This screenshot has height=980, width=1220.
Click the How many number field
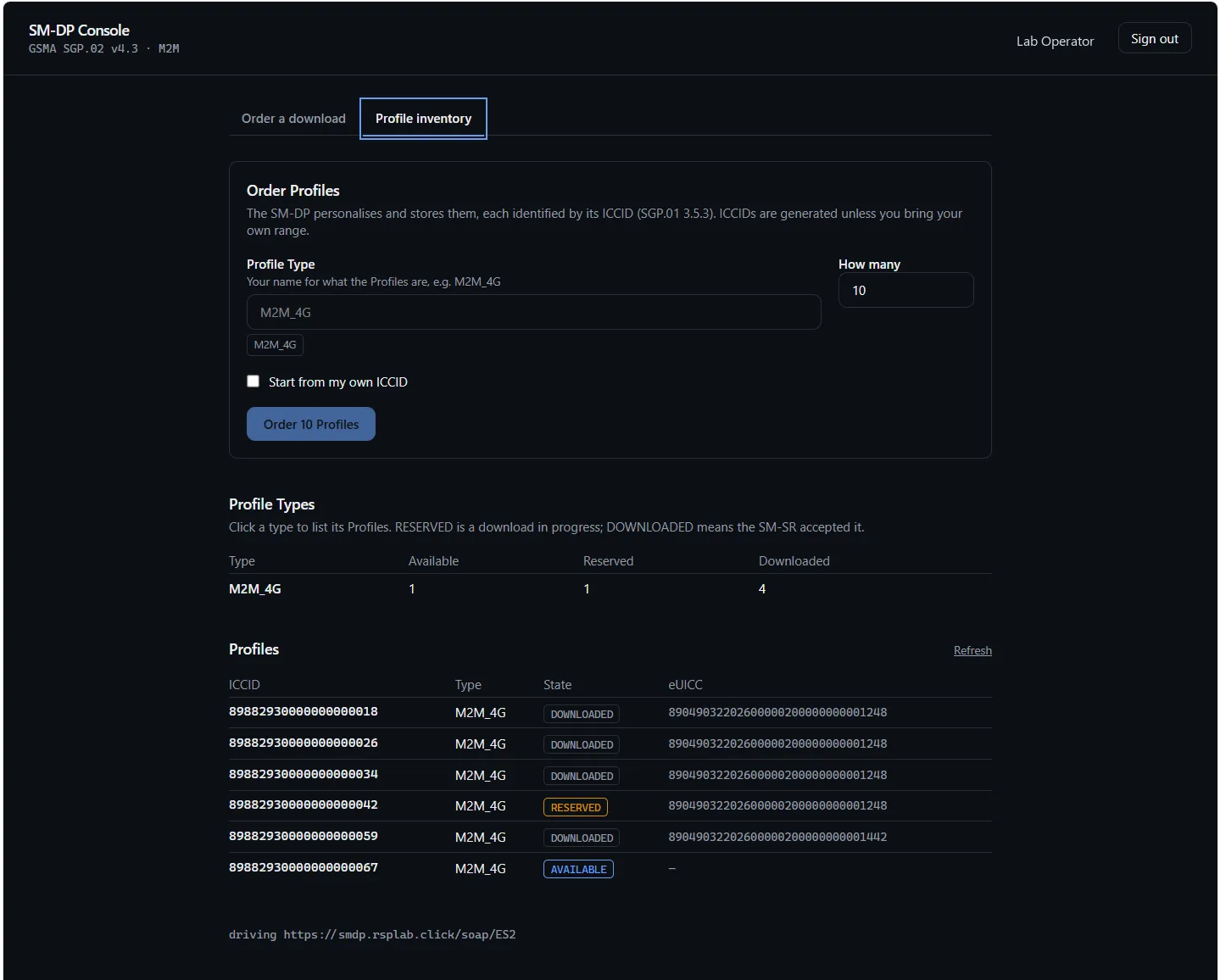905,290
